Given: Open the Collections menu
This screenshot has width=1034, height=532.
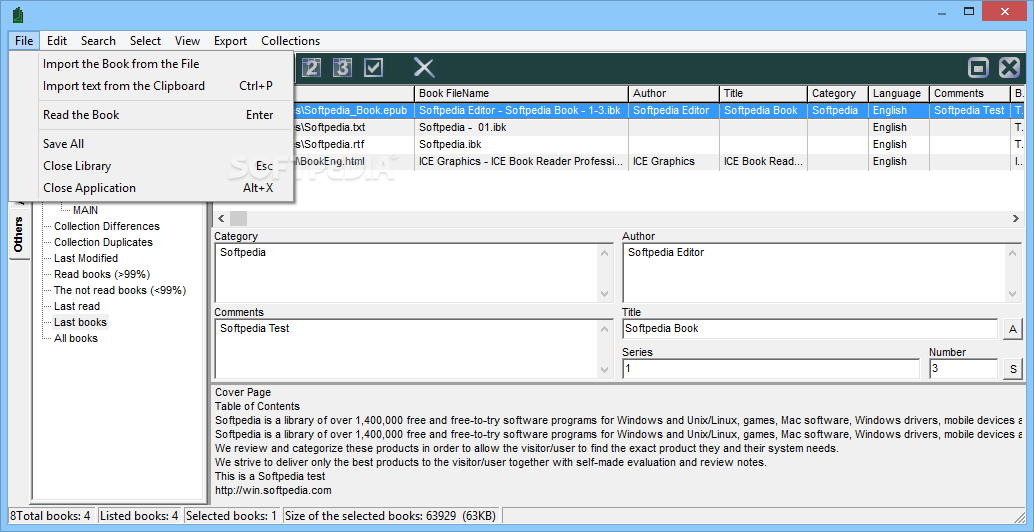Looking at the screenshot, I should click(290, 41).
